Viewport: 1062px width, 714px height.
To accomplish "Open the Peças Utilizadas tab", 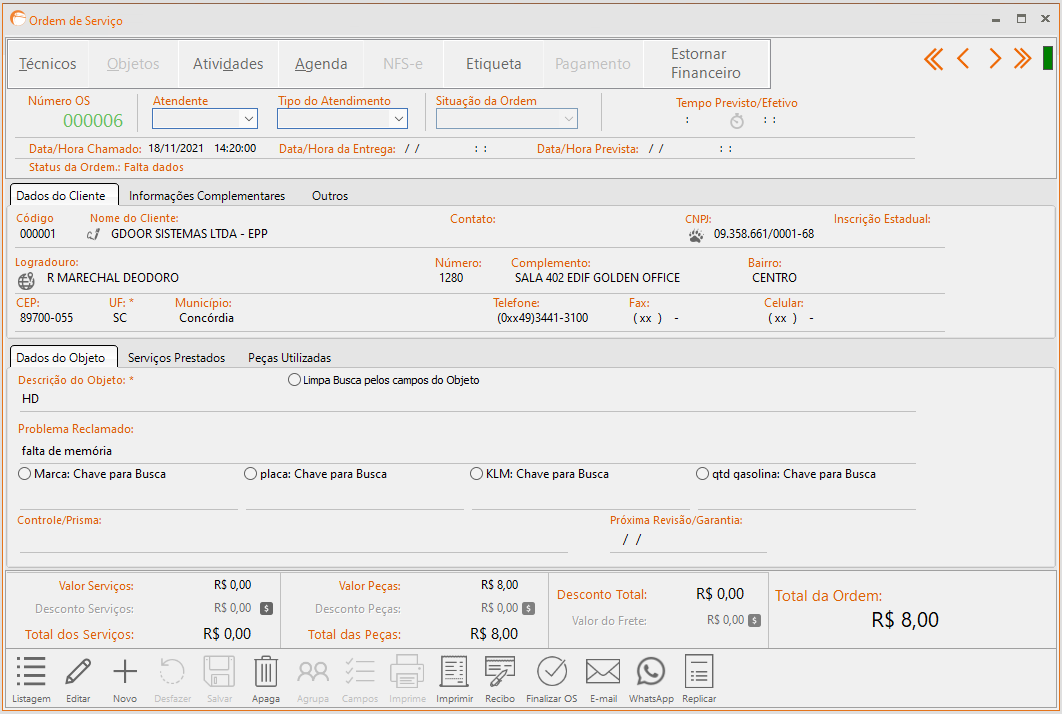I will click(289, 357).
